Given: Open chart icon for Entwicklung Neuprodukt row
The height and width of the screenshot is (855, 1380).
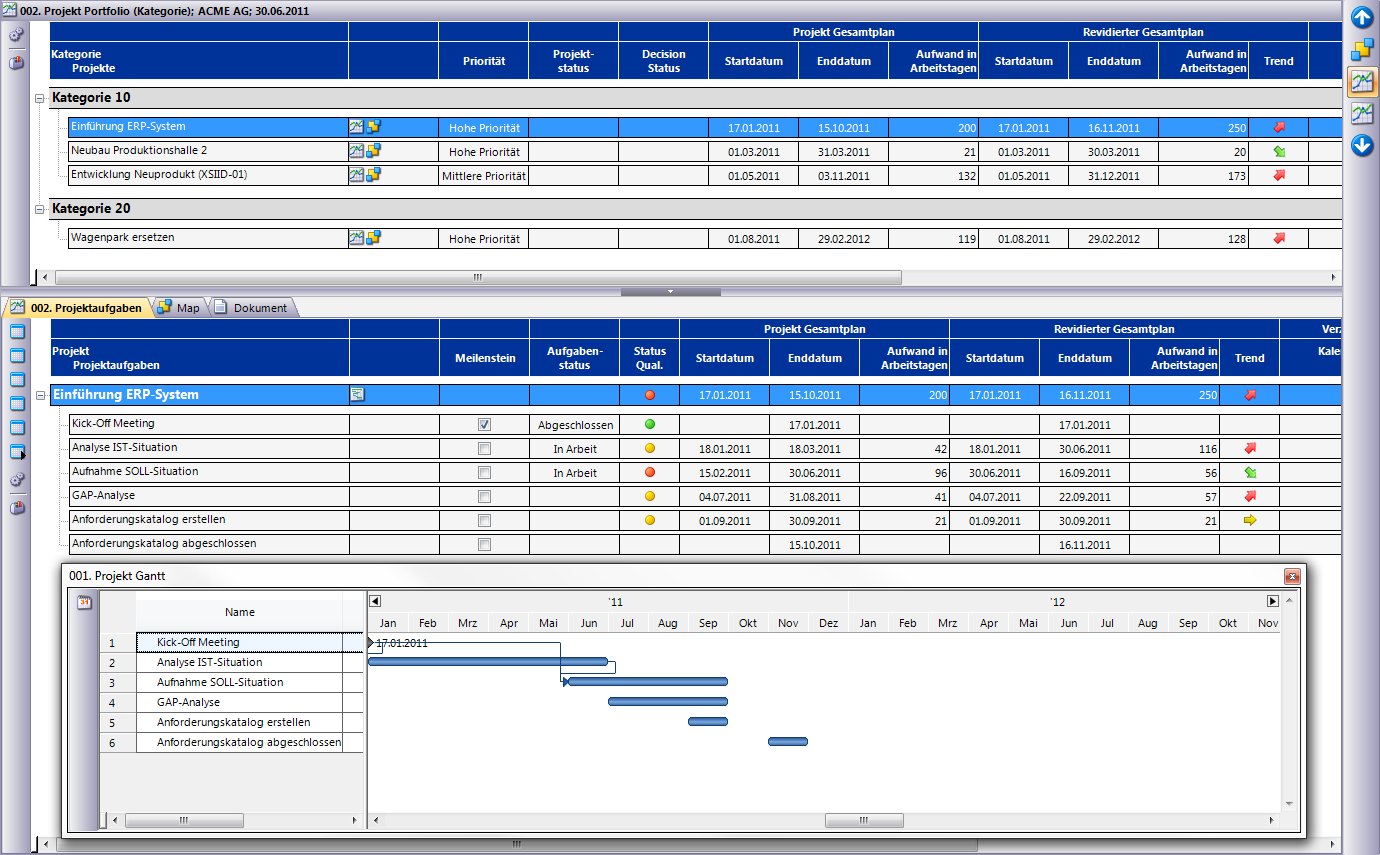Looking at the screenshot, I should (x=356, y=175).
